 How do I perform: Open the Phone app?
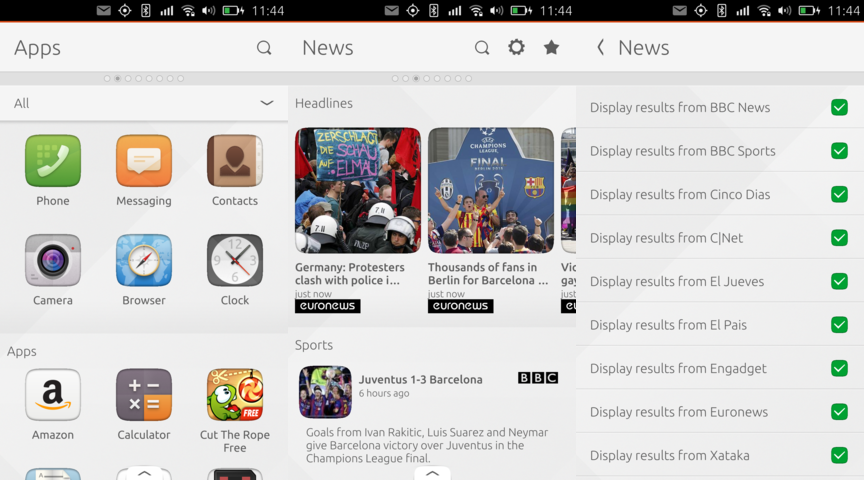coord(53,161)
